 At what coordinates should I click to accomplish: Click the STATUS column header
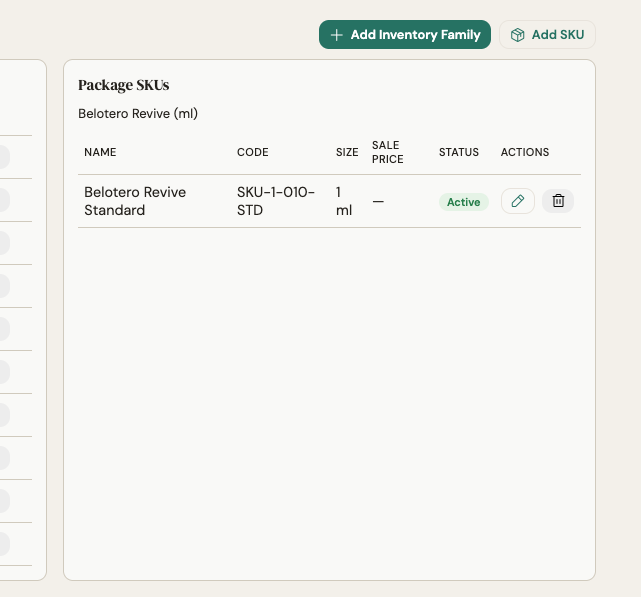coord(459,152)
